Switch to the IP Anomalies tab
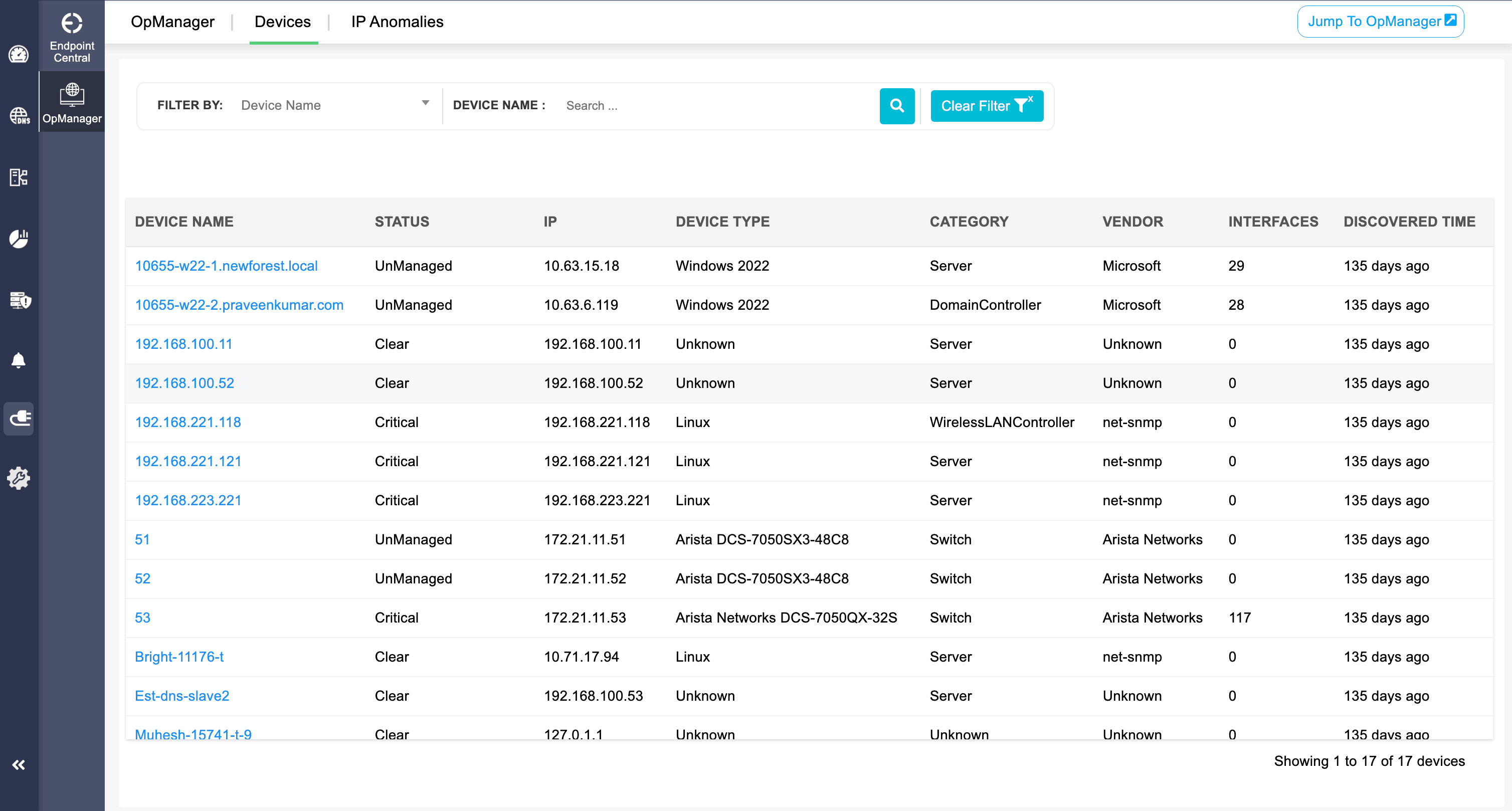The image size is (1512, 811). coord(397,22)
